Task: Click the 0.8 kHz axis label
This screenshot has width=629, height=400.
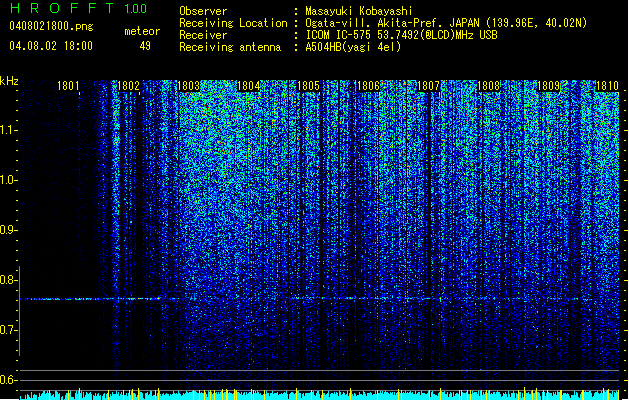Action: (x=8, y=280)
